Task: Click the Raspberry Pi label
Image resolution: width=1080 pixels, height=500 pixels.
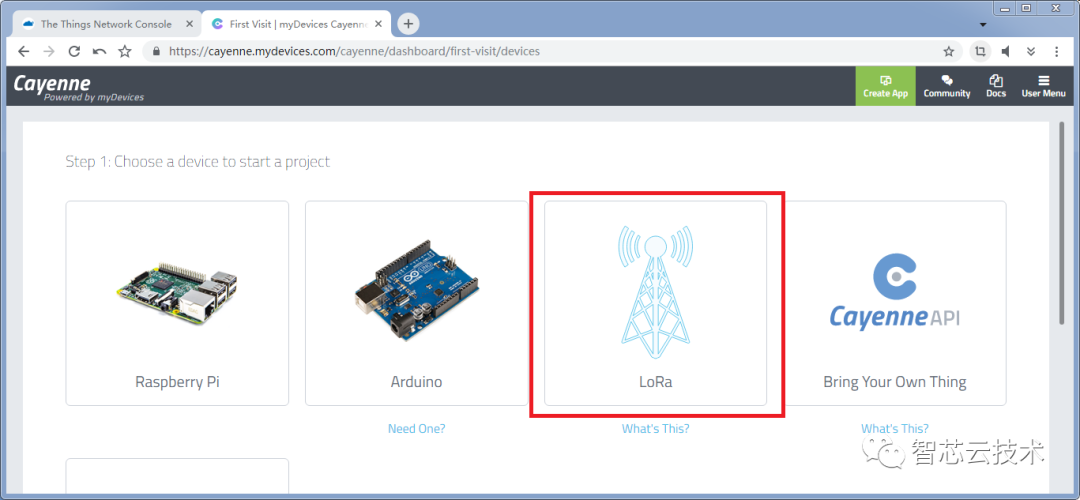Action: coord(177,382)
